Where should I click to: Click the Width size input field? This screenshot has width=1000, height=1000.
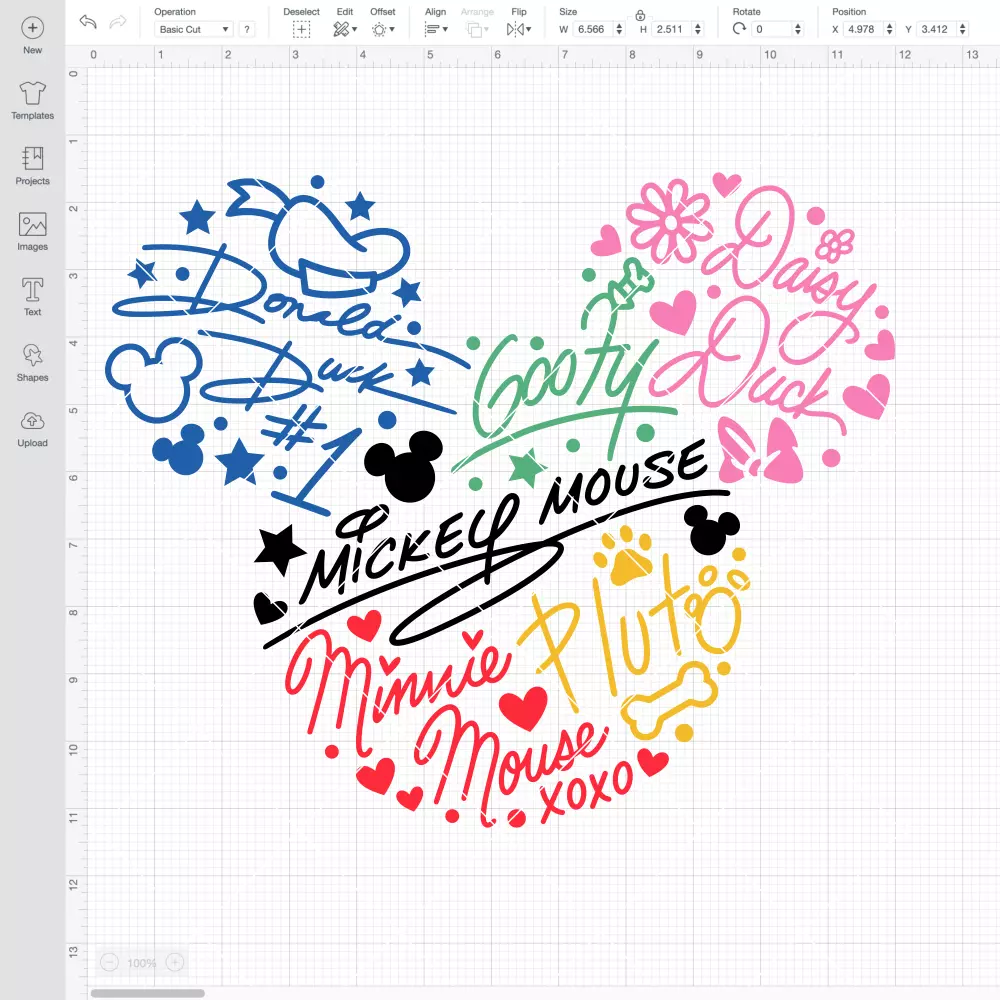pyautogui.click(x=594, y=29)
